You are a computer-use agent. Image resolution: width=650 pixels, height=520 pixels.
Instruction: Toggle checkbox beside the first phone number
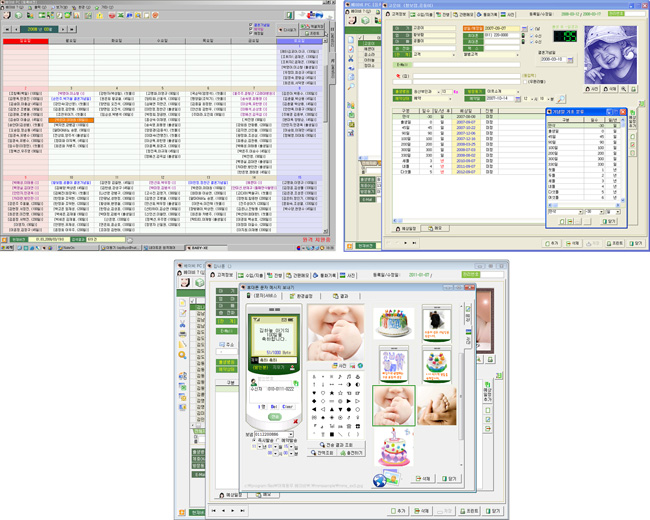coord(532,36)
